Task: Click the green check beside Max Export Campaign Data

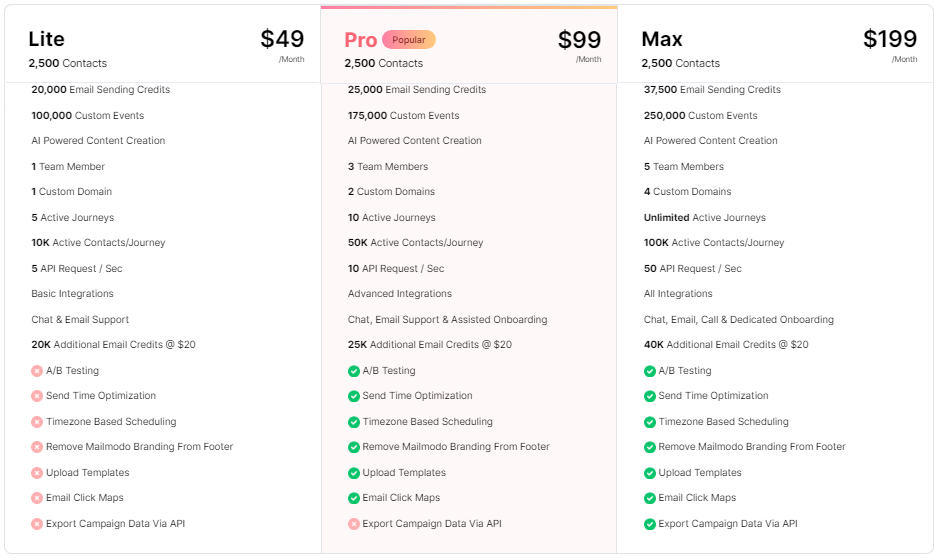Action: pos(650,524)
